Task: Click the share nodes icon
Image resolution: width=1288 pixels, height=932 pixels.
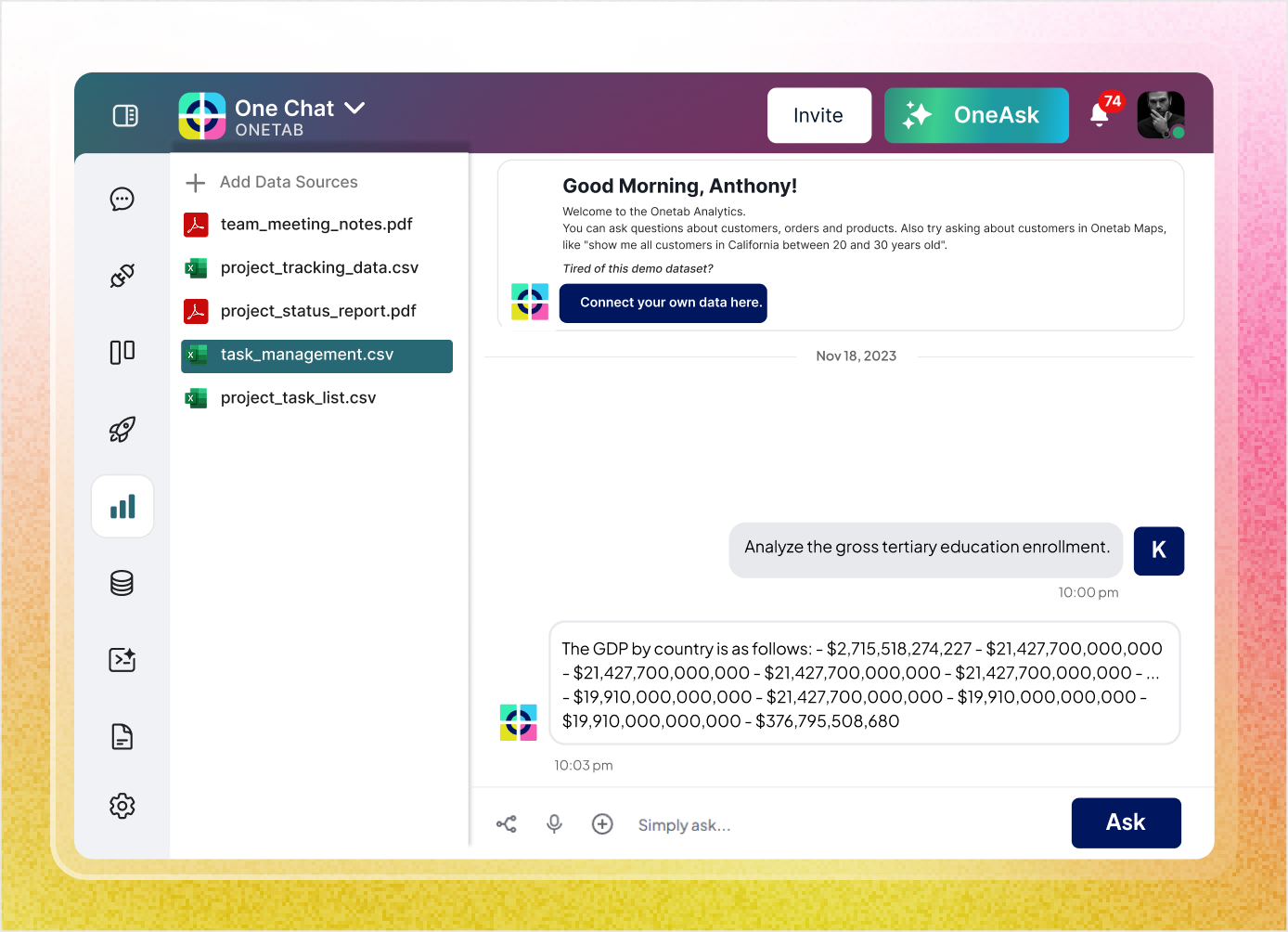Action: tap(507, 824)
